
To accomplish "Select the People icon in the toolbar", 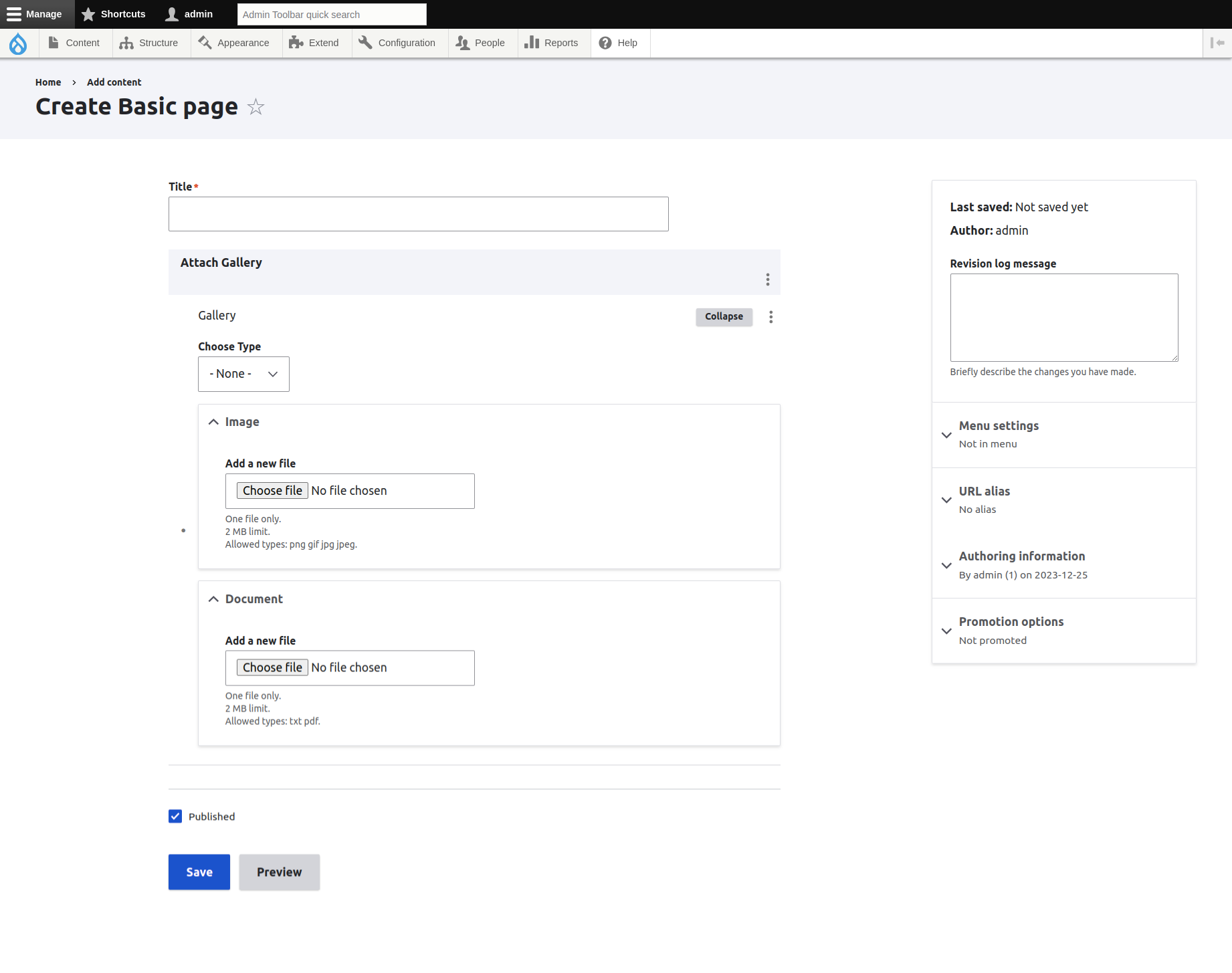I will pyautogui.click(x=463, y=42).
